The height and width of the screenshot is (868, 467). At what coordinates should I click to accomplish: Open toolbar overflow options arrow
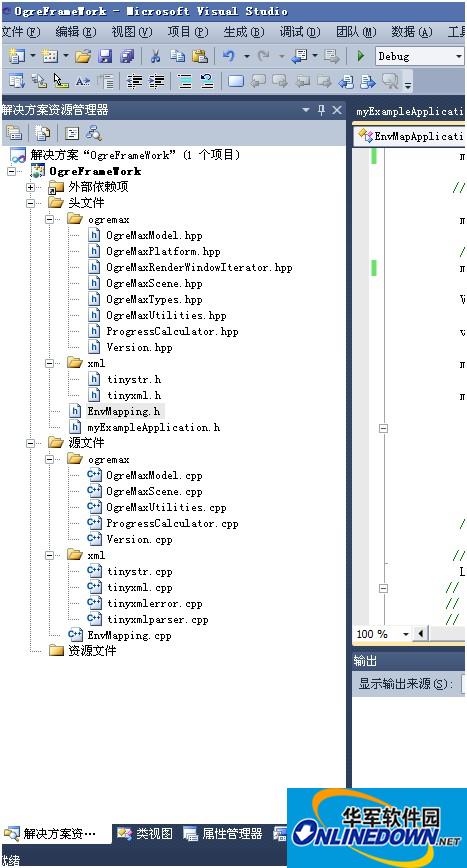point(408,86)
